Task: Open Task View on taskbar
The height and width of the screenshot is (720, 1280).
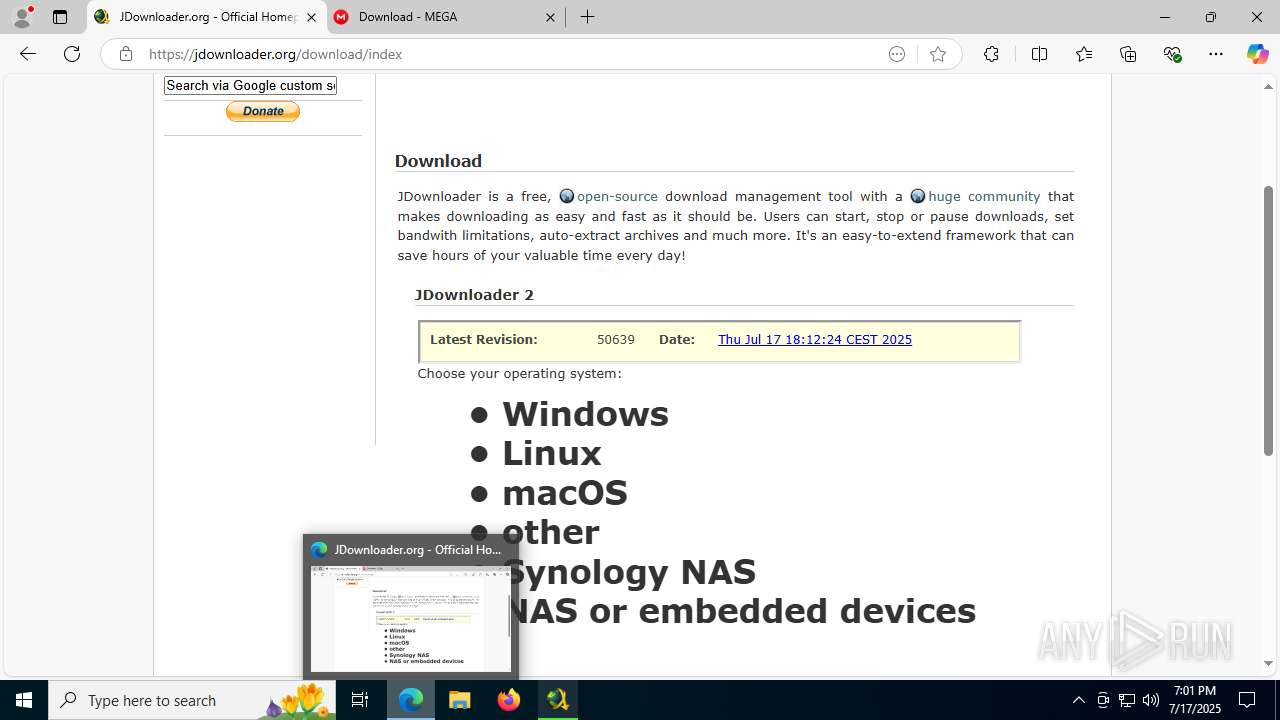Action: click(x=361, y=700)
